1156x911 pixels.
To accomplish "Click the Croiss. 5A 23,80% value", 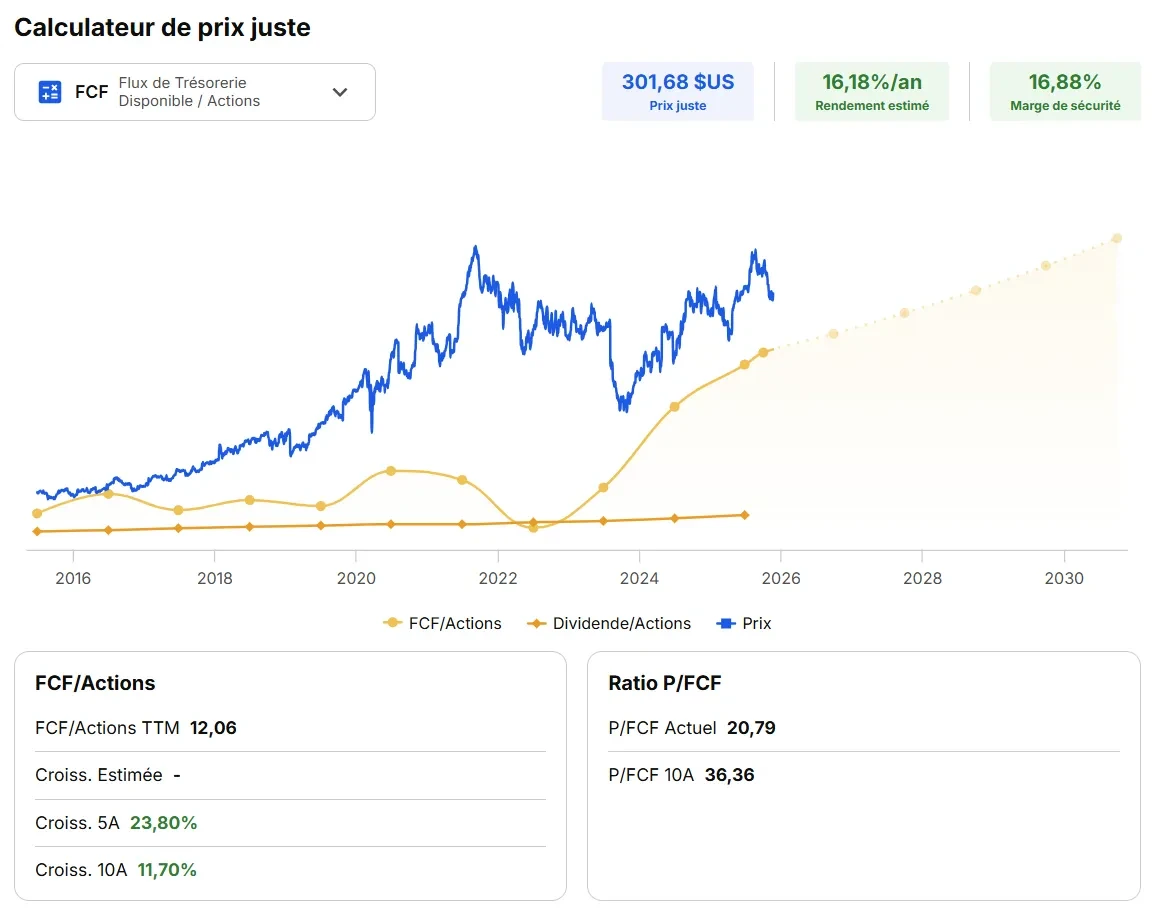I will pyautogui.click(x=163, y=823).
